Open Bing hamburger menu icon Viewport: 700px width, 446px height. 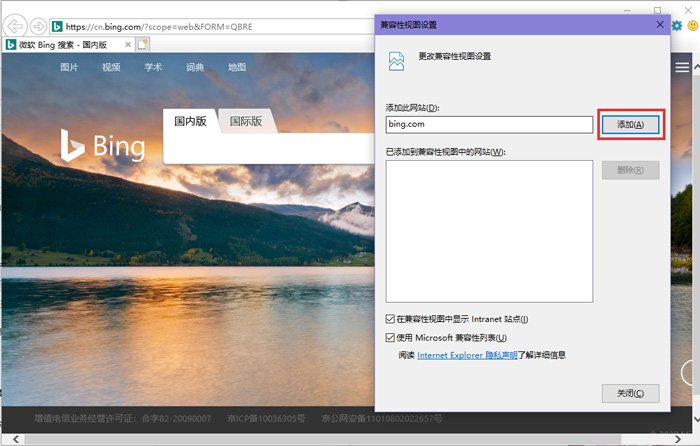[x=682, y=67]
